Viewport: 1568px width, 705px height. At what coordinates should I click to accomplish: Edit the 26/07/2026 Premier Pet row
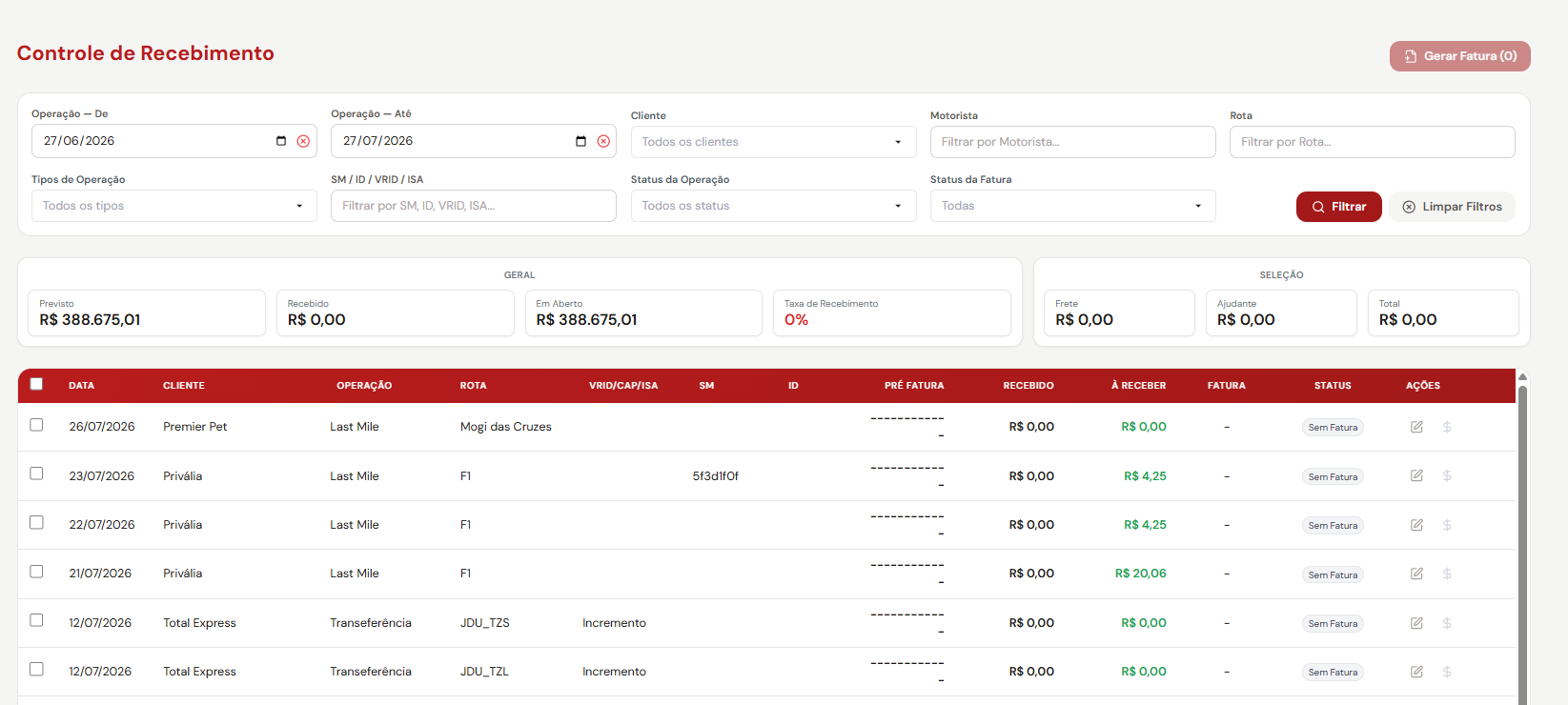click(x=1417, y=427)
